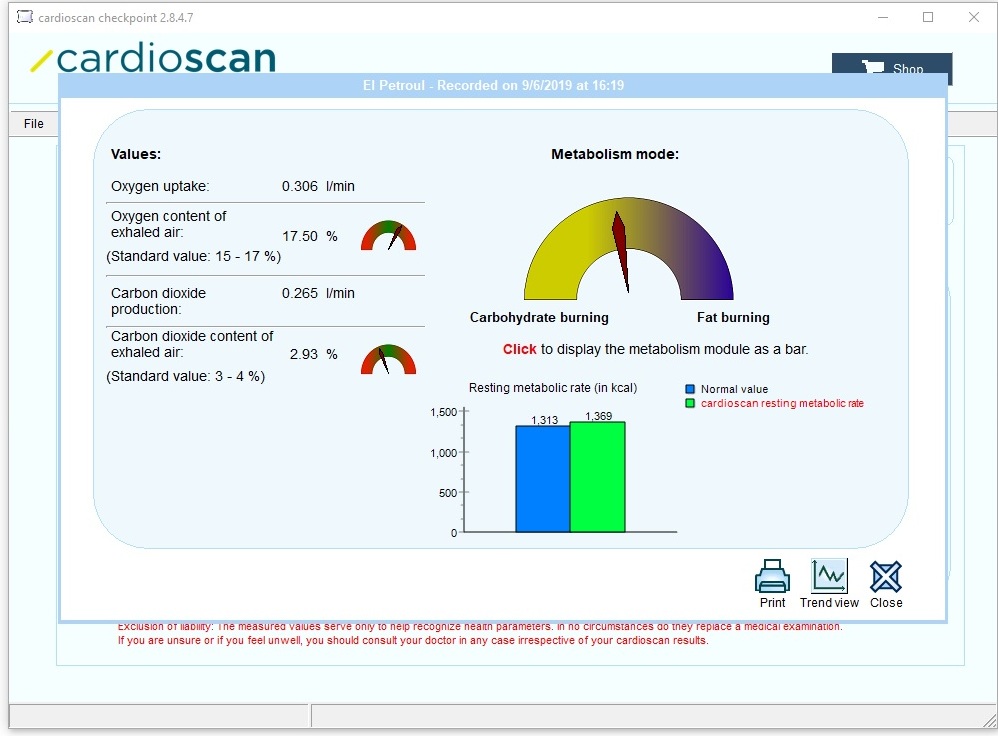
Task: Maximize the cardioscan checkpoint window
Action: click(928, 17)
